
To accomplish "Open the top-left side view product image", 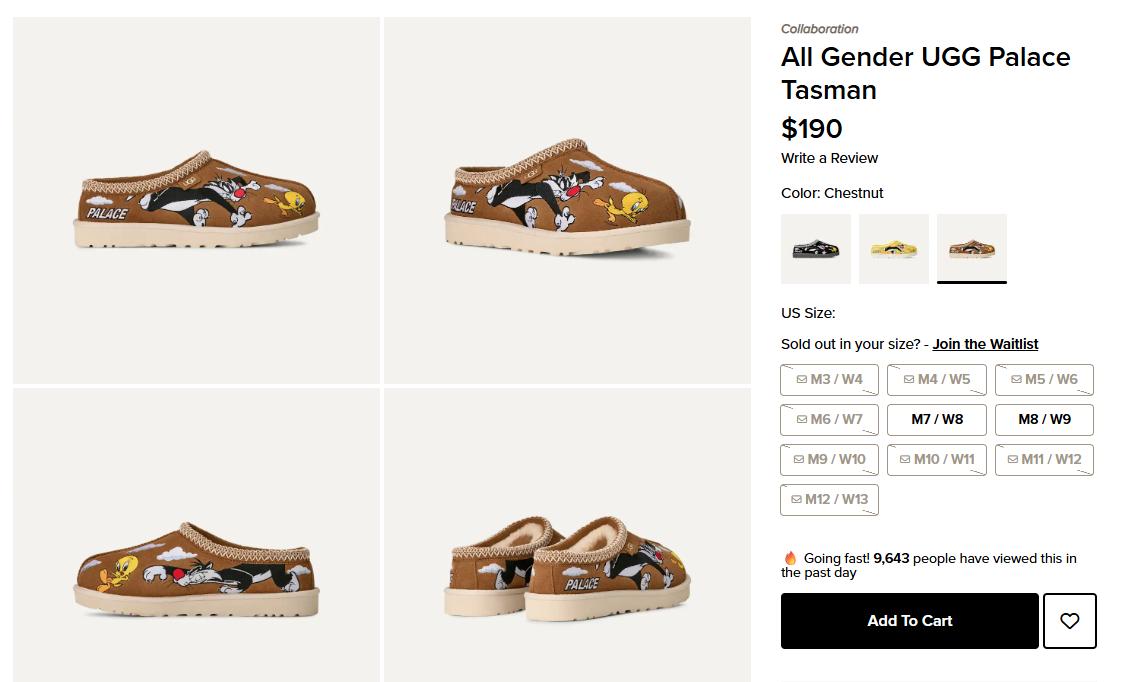I will pos(196,200).
